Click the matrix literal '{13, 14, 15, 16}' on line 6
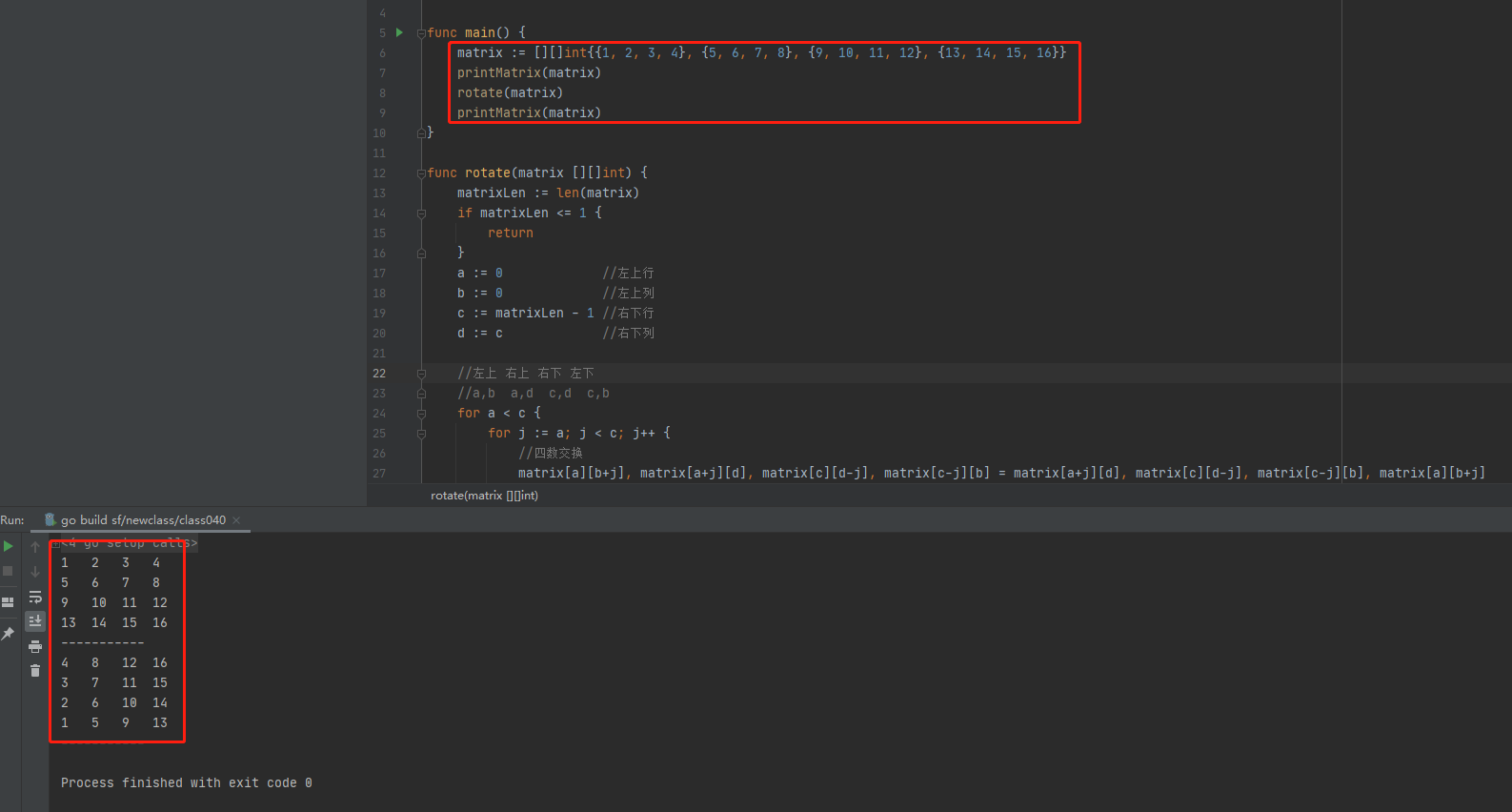The width and height of the screenshot is (1512, 812). (x=998, y=53)
